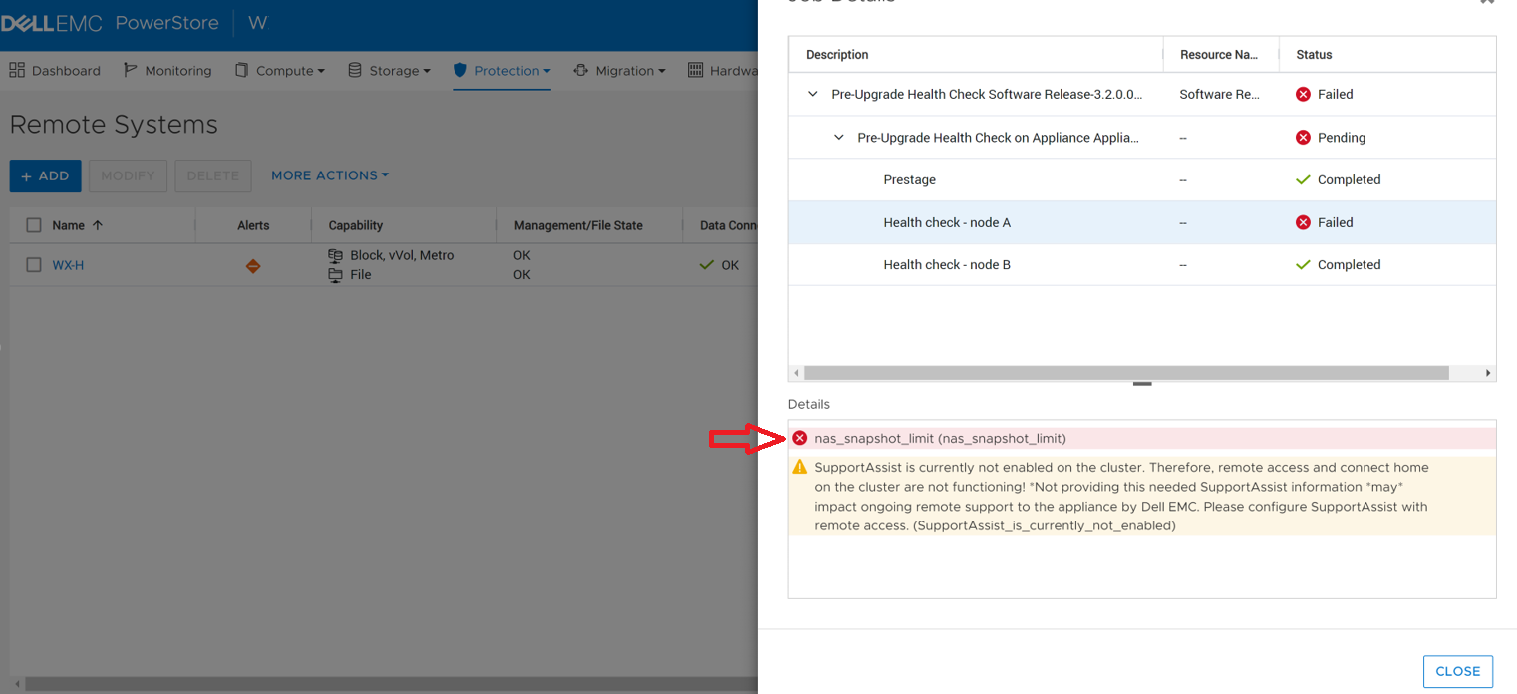This screenshot has width=1517, height=694.
Task: Click the Migration icon
Action: pyautogui.click(x=581, y=70)
